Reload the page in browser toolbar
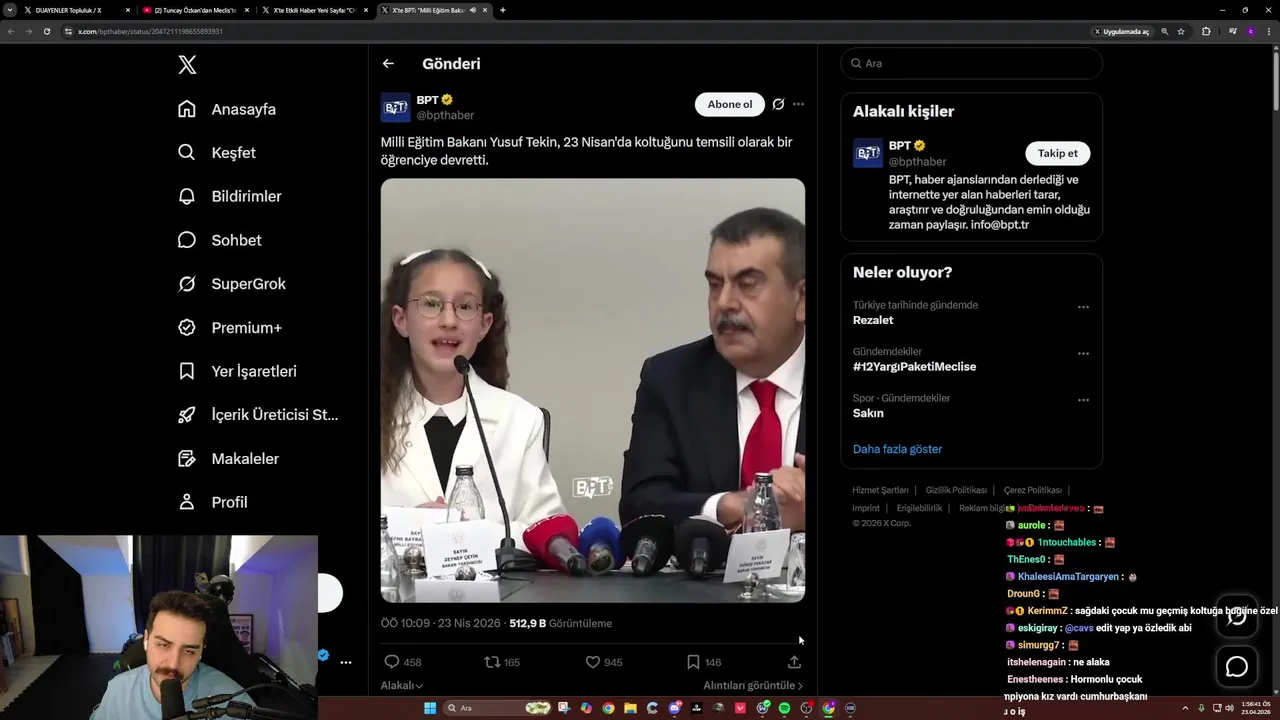 point(46,31)
